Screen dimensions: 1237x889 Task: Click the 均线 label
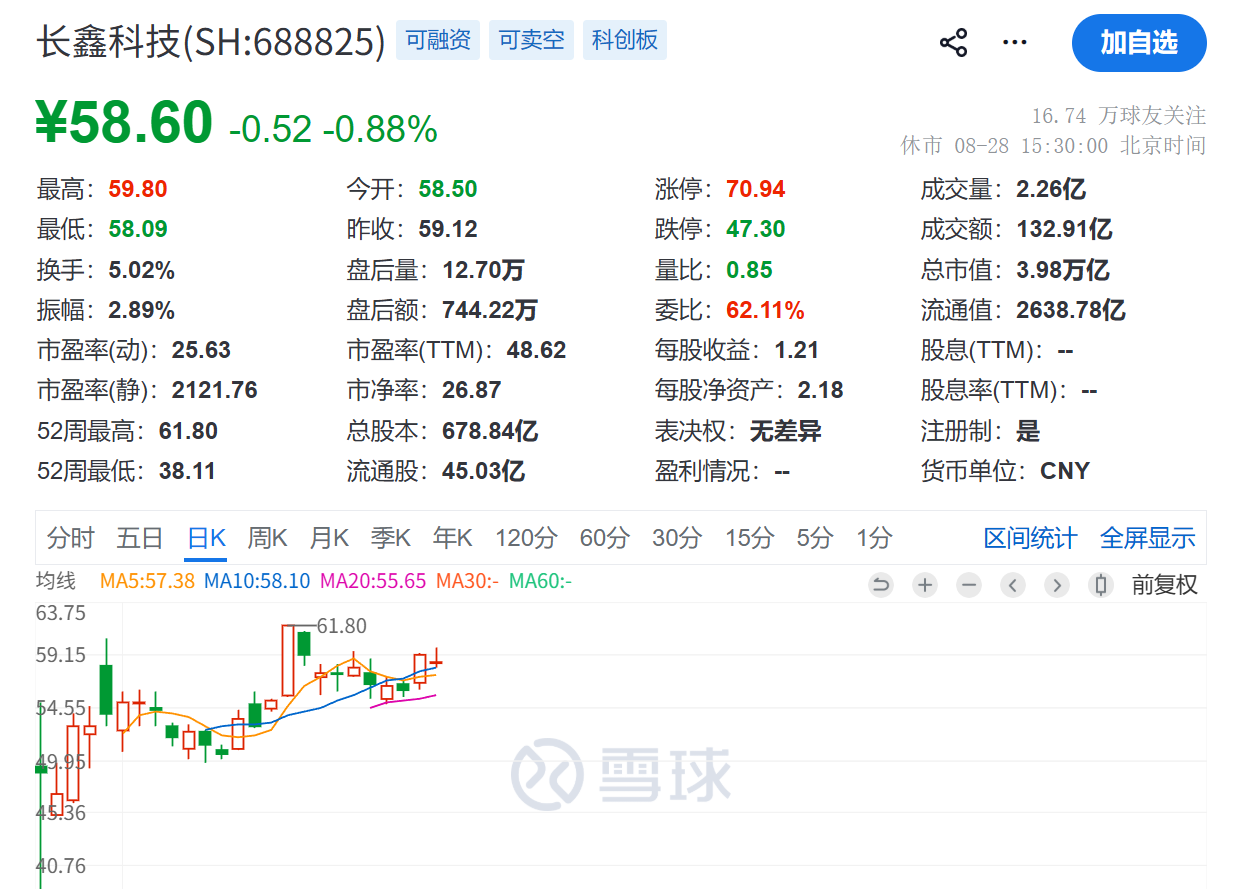click(56, 580)
